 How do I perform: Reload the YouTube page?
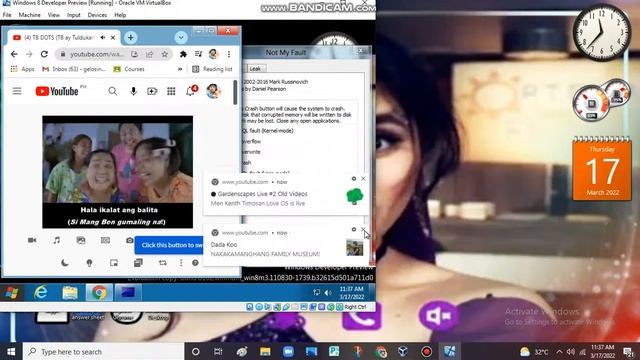click(44, 54)
